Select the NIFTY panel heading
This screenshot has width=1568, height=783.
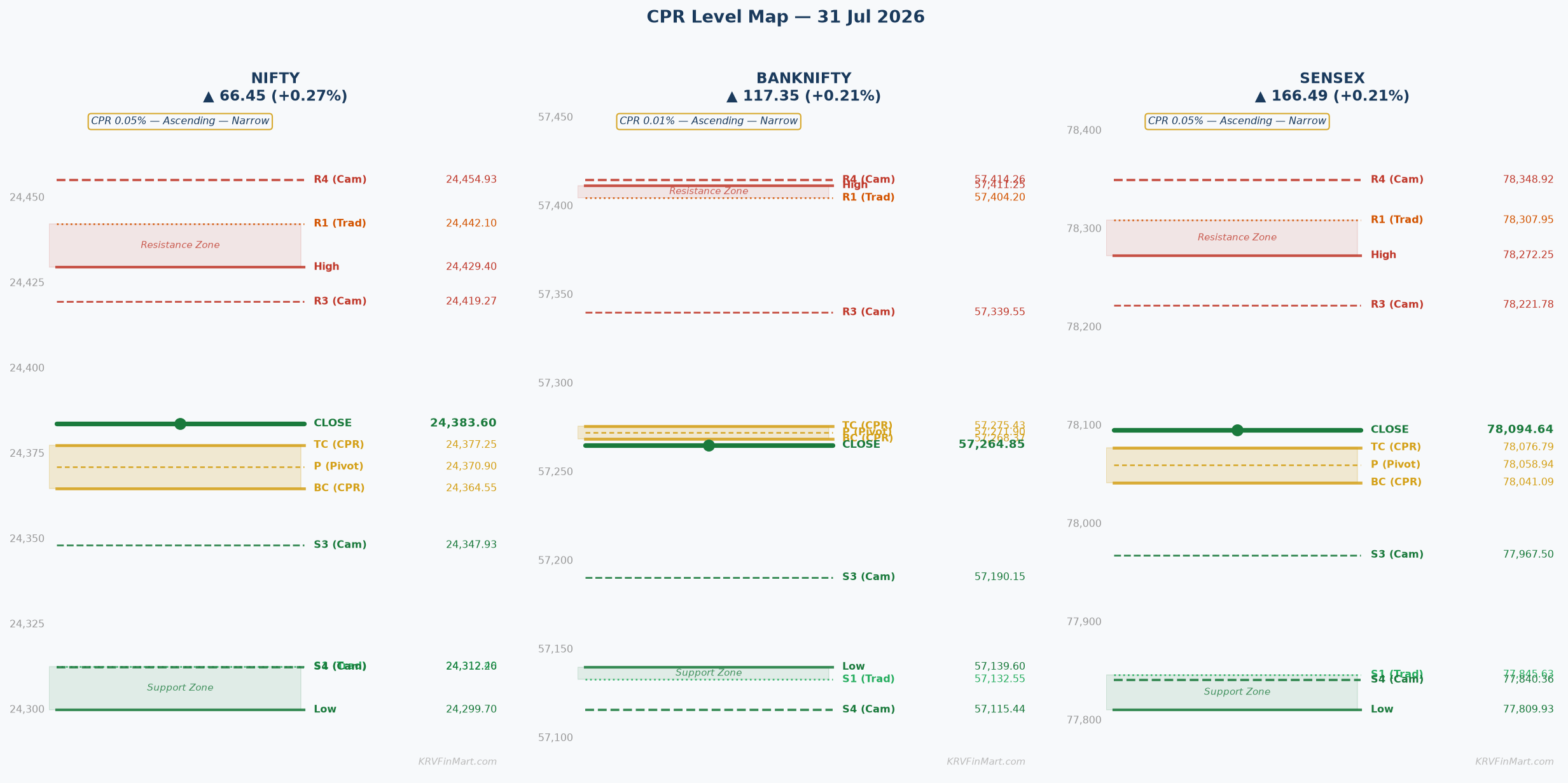[275, 78]
